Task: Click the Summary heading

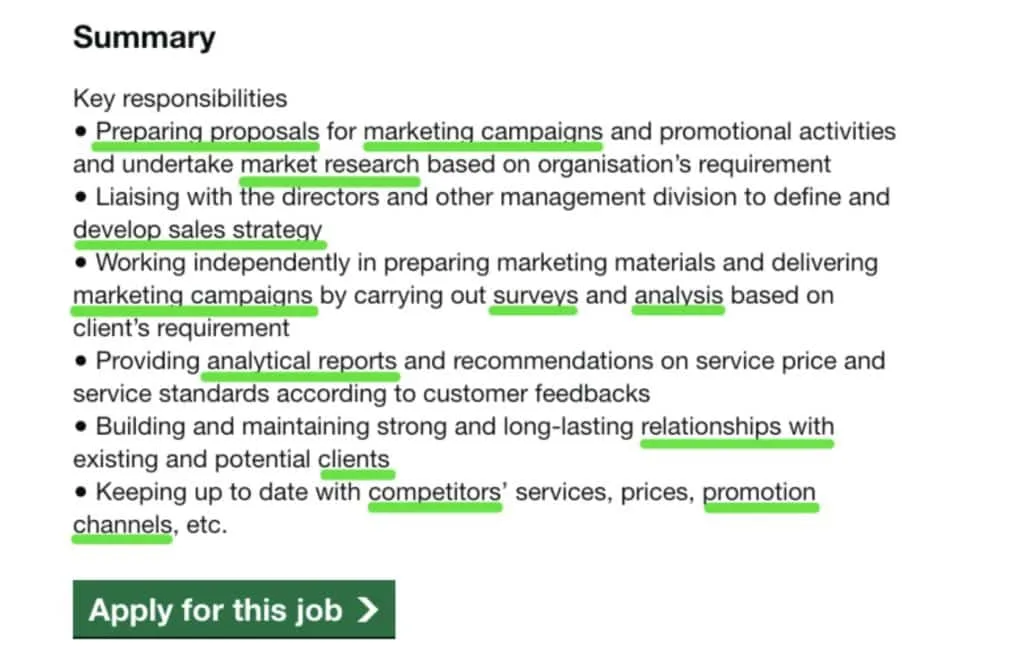Action: (x=144, y=37)
